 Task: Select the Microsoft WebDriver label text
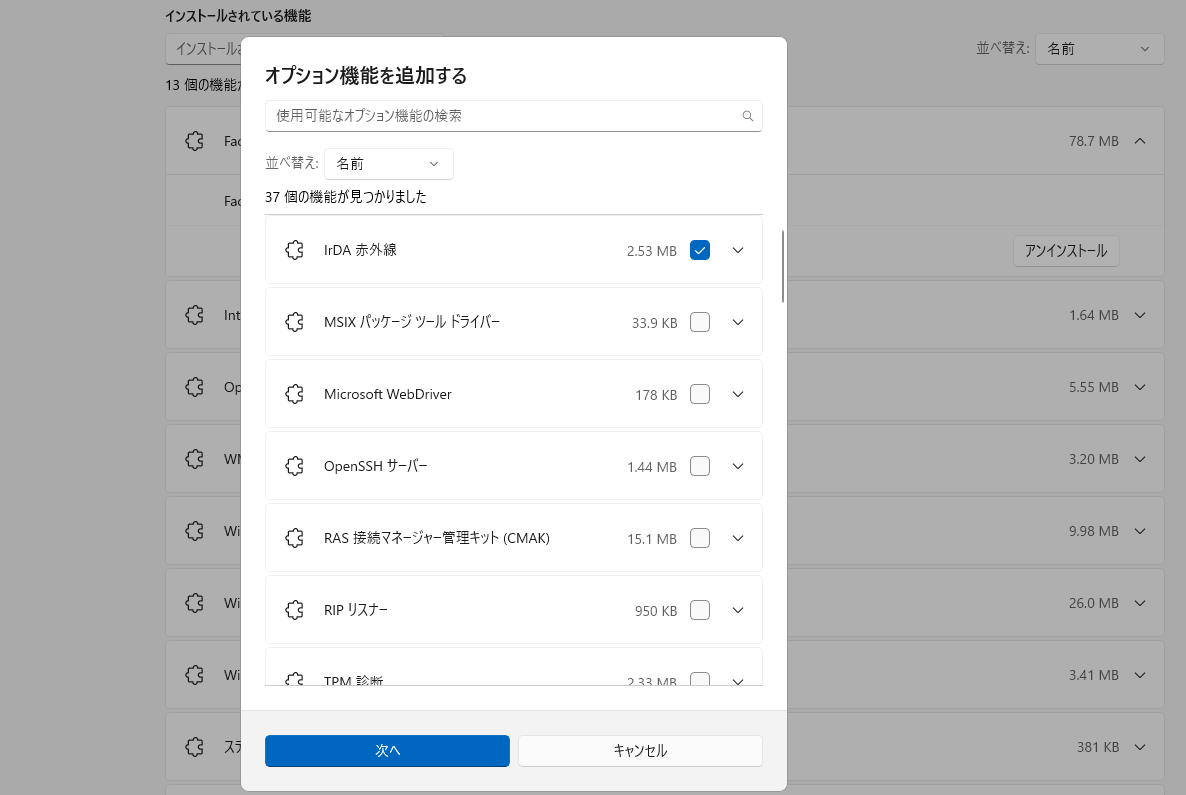tap(387, 394)
